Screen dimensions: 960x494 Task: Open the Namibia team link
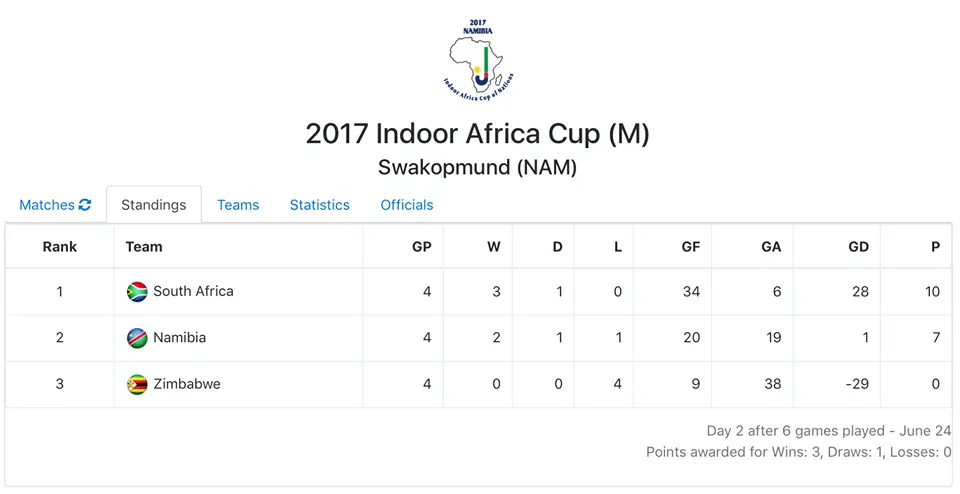180,338
